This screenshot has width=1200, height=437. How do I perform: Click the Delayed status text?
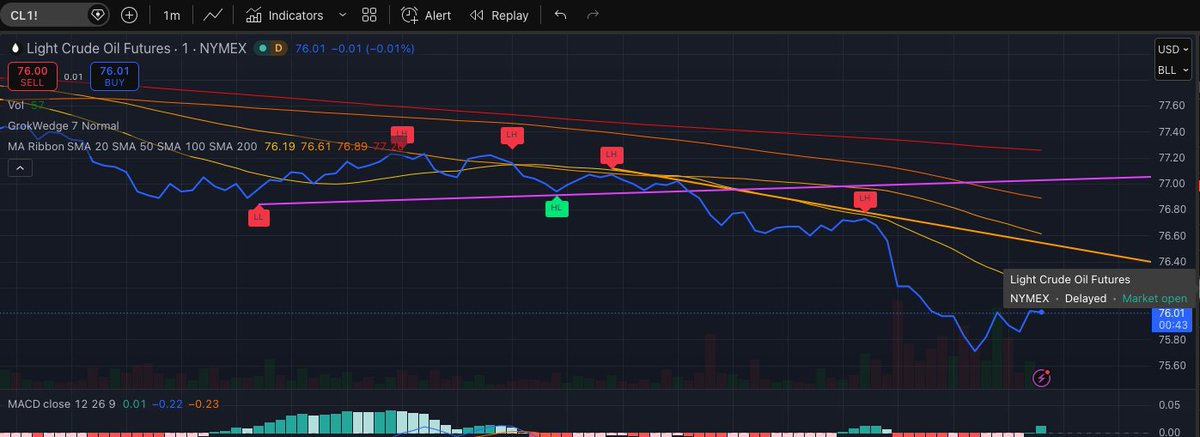(1086, 299)
